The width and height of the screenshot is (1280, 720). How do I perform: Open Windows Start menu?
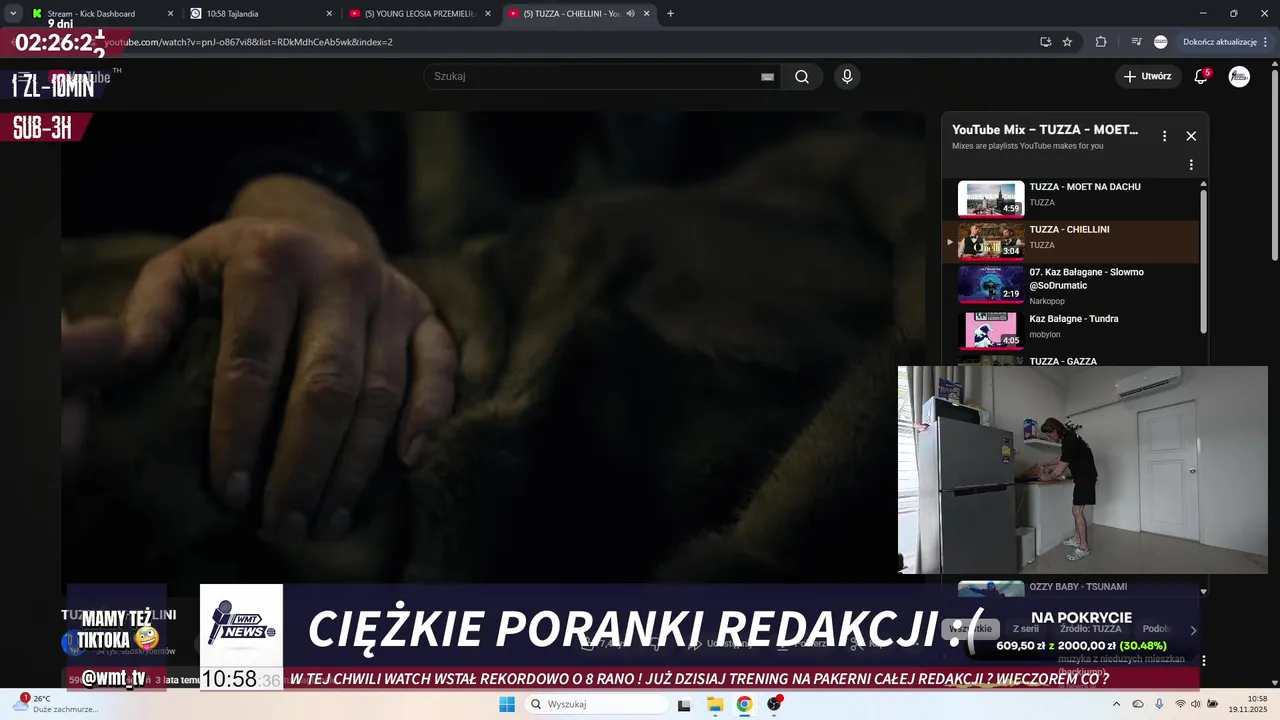[x=507, y=704]
